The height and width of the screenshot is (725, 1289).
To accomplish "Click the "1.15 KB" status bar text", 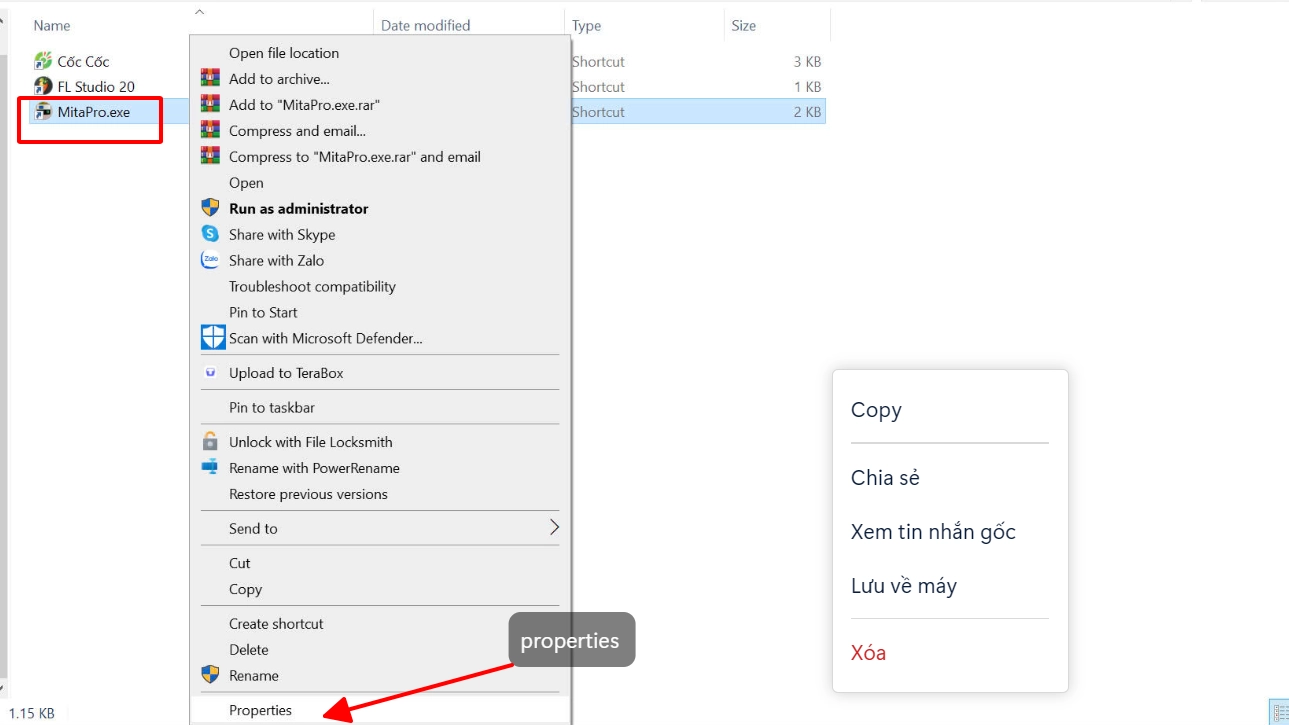I will click(31, 713).
